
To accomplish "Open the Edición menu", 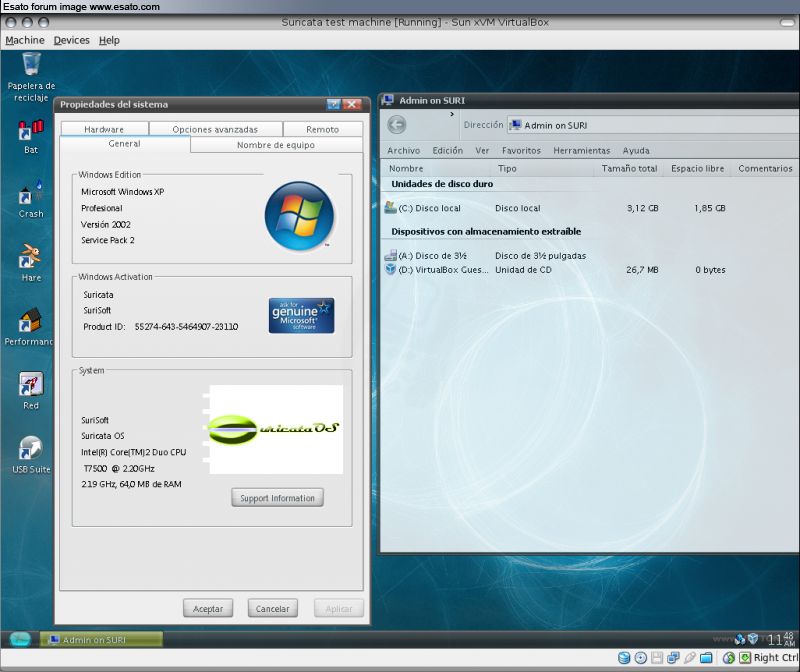I will [x=447, y=151].
